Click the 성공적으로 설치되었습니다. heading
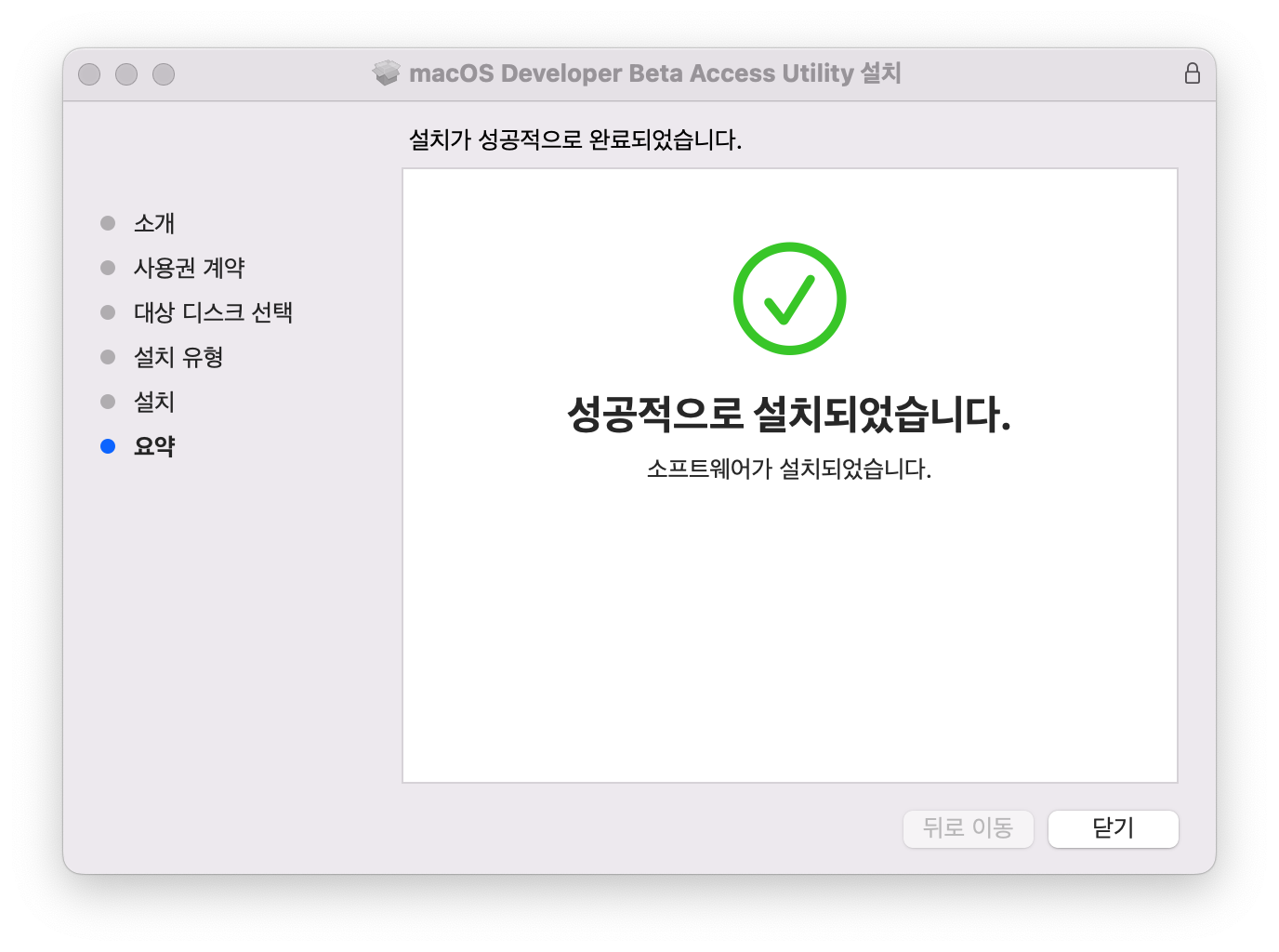The height and width of the screenshot is (952, 1279). 789,415
